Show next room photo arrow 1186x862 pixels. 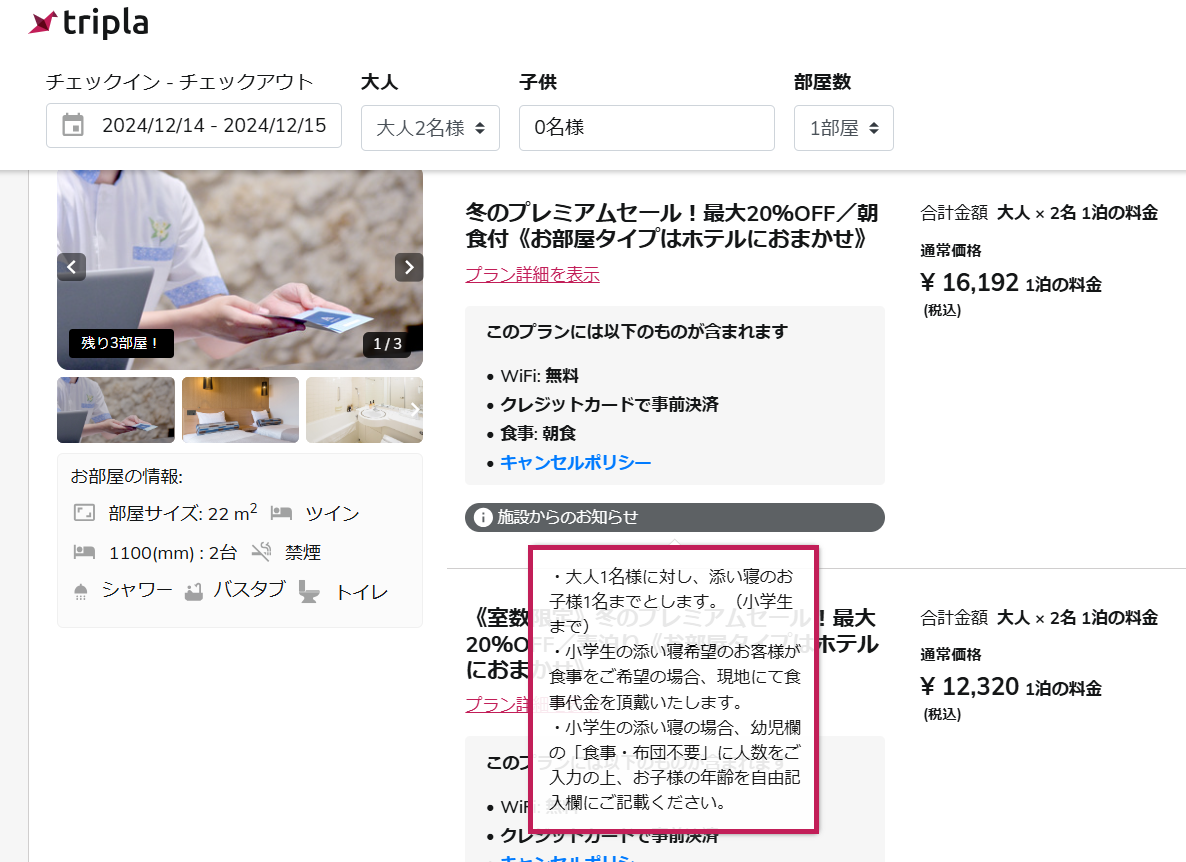[x=409, y=267]
